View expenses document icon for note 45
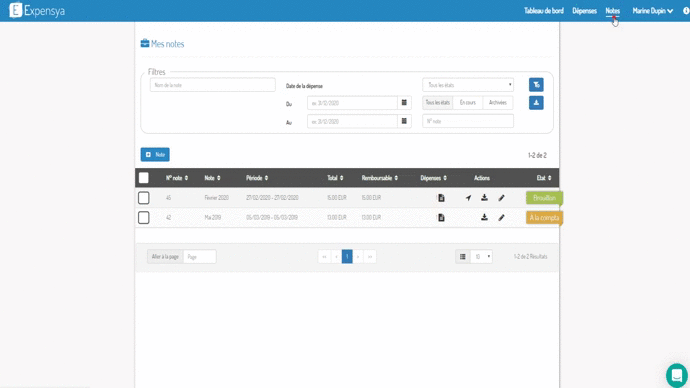 441,198
